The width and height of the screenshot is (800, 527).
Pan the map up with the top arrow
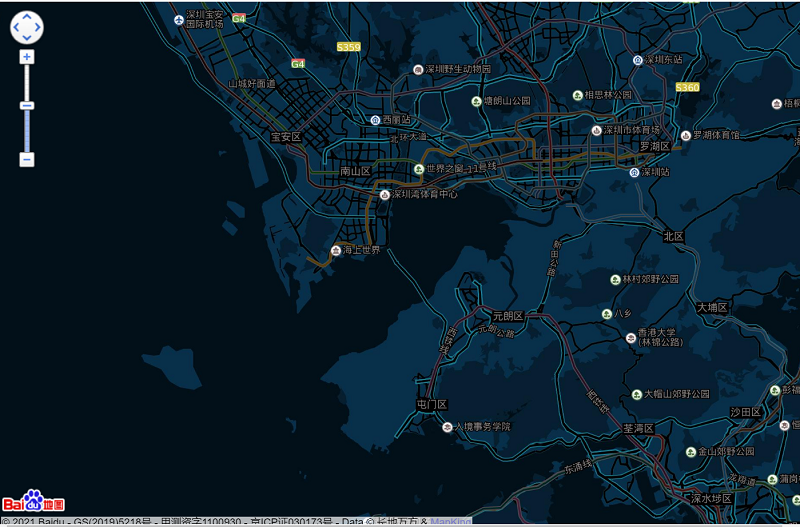coord(27,15)
